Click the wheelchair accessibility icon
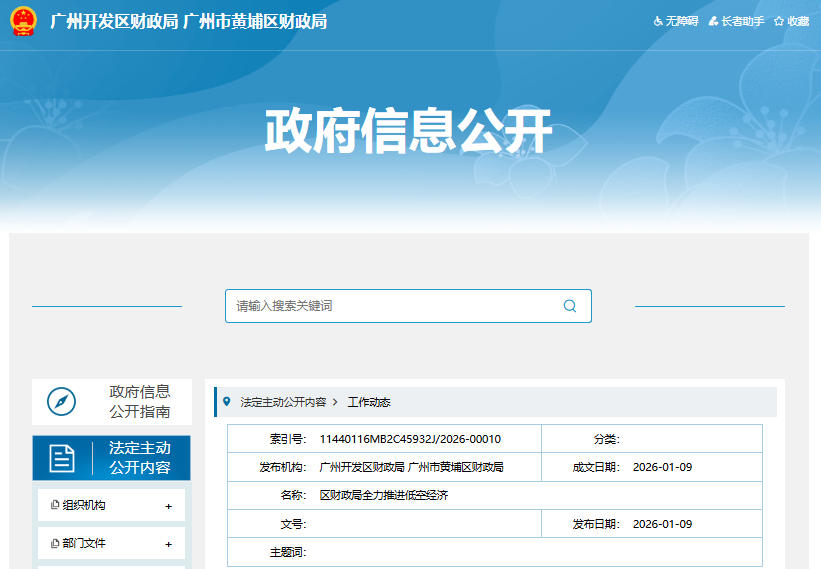The width and height of the screenshot is (821, 569). (658, 21)
